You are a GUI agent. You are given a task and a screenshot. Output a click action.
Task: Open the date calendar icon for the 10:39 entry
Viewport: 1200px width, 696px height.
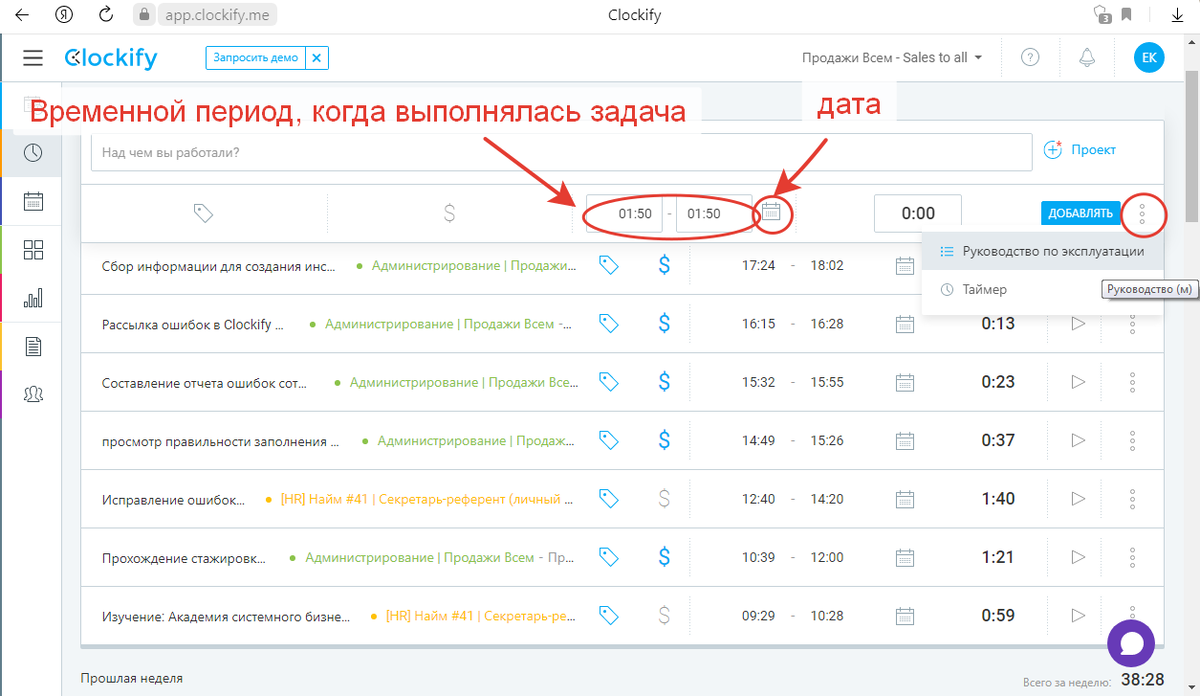(x=905, y=557)
